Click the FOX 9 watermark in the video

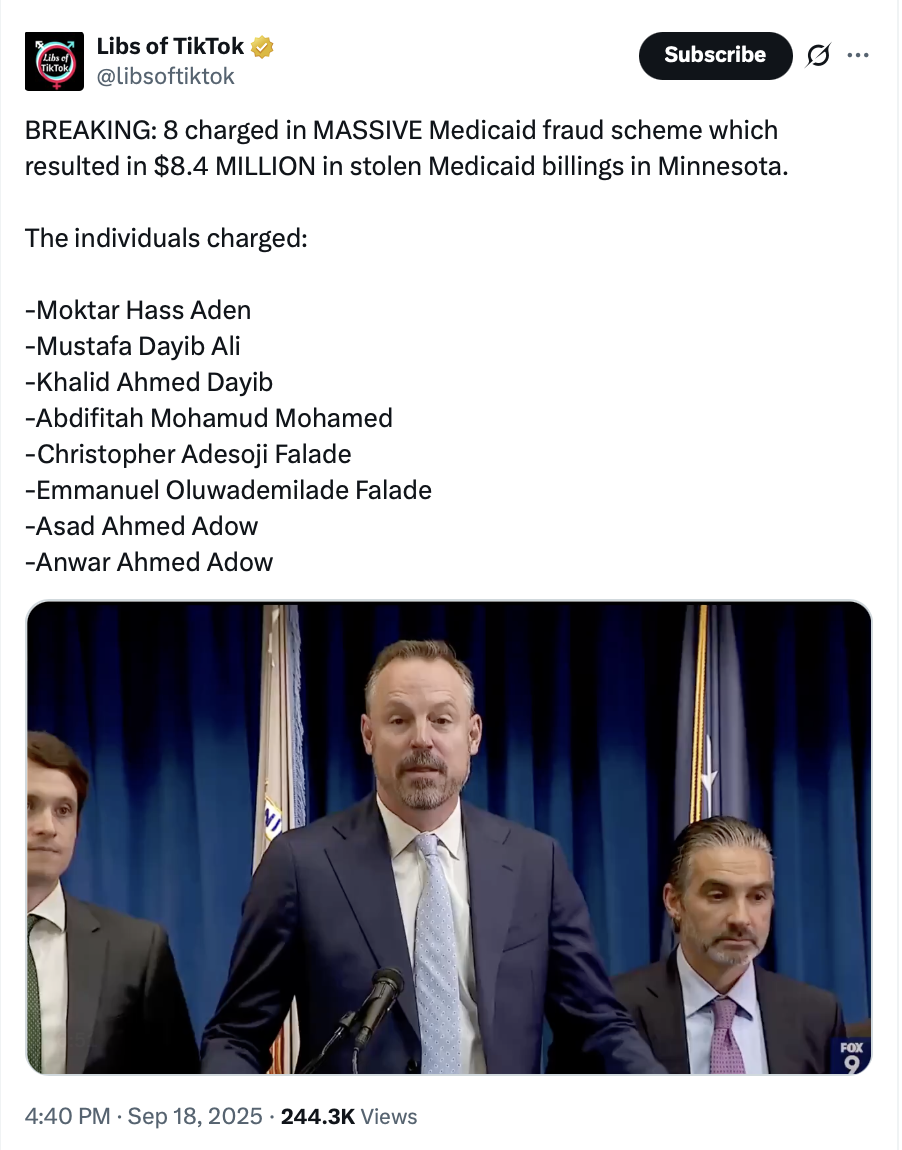[850, 1056]
